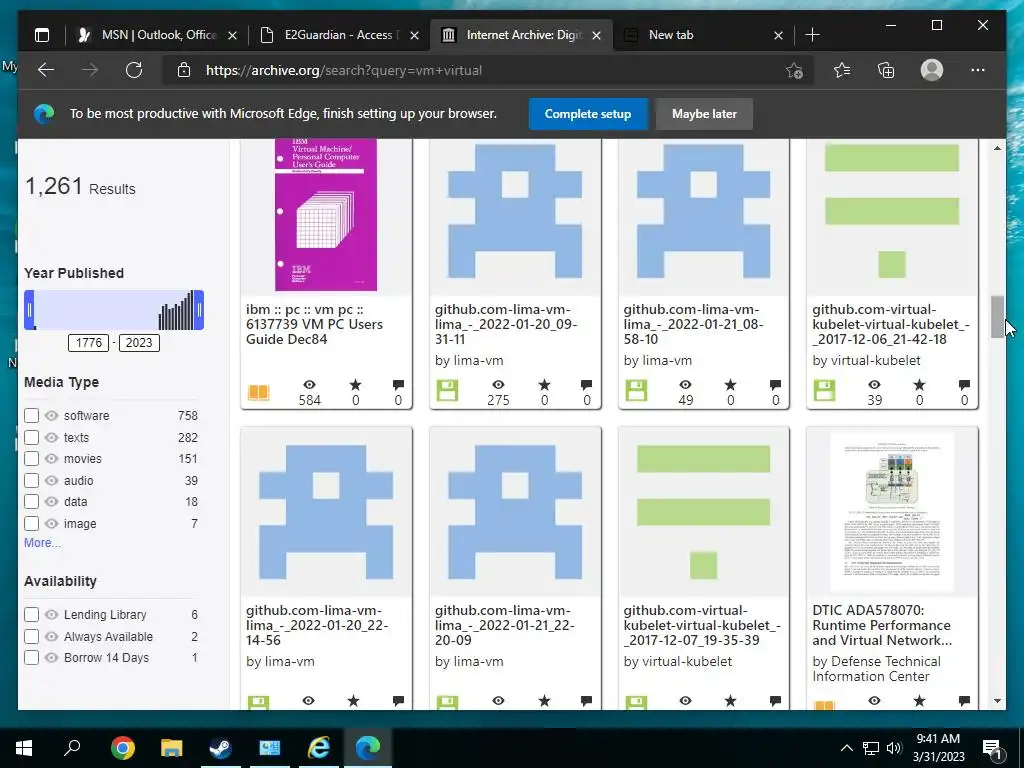Open the notifications action center
The height and width of the screenshot is (768, 1024).
point(992,748)
